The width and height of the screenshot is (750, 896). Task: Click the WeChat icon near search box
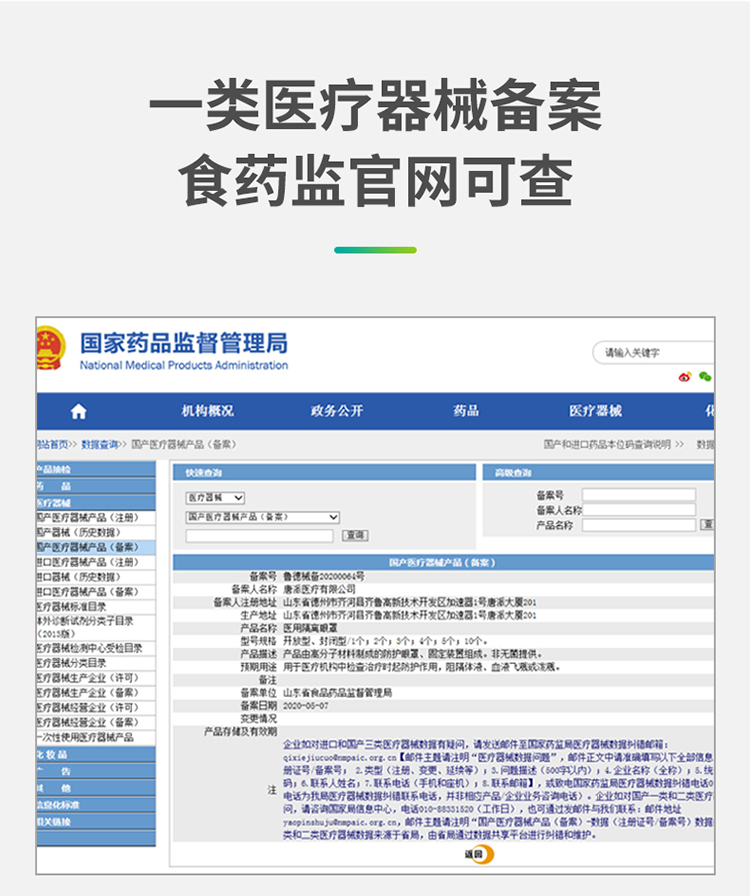click(x=705, y=377)
